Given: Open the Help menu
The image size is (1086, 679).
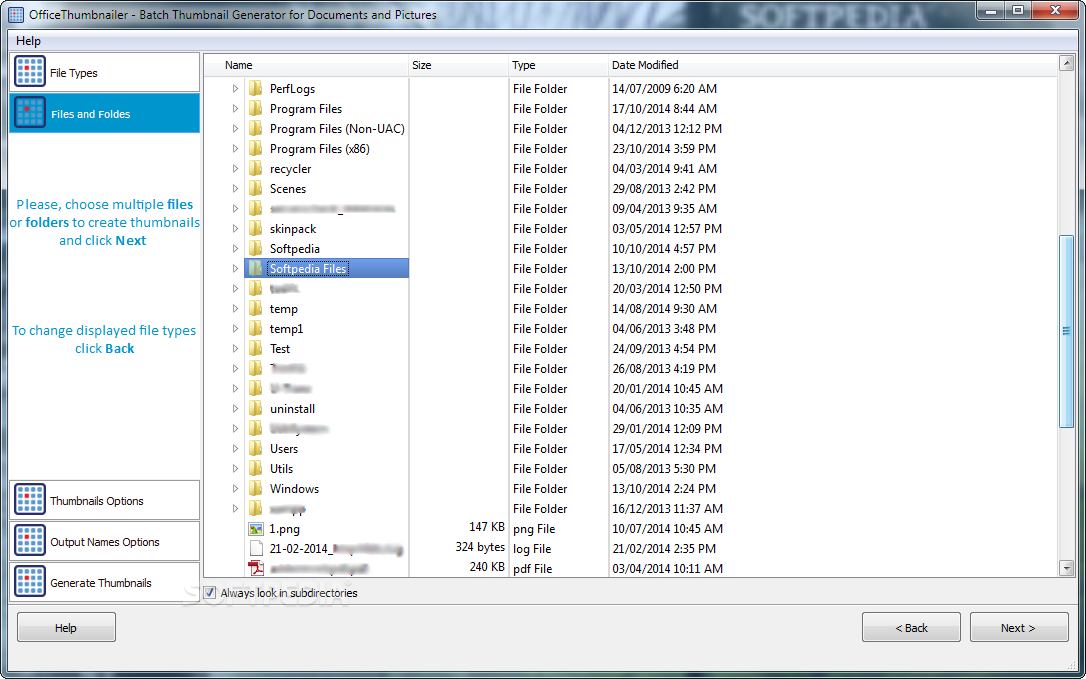Looking at the screenshot, I should point(28,41).
